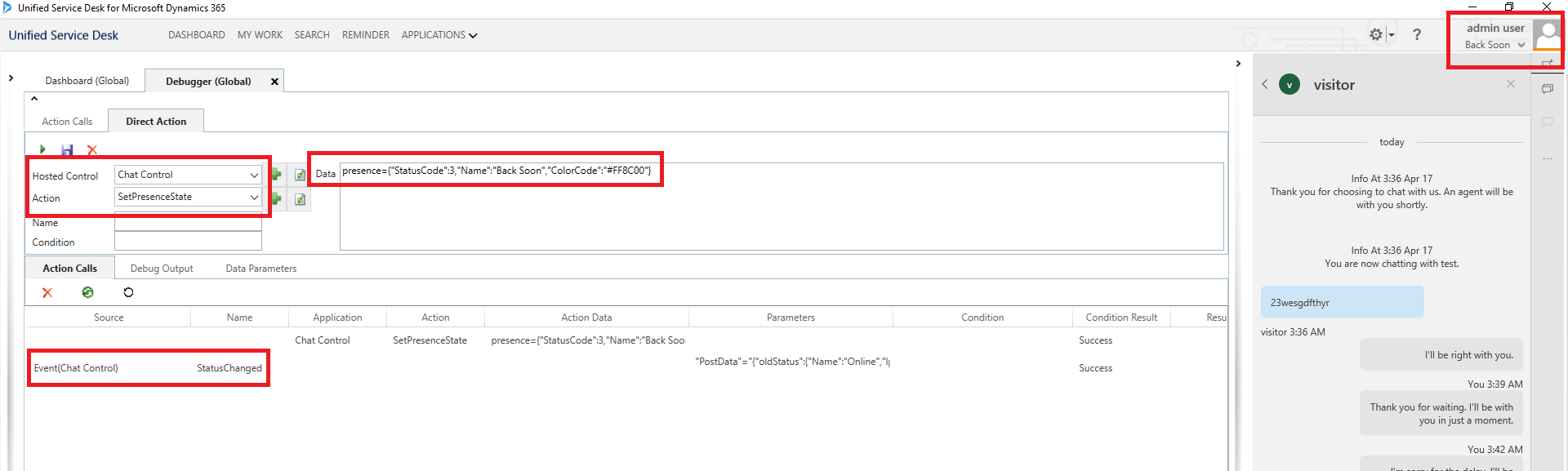Click "Thank you for waiting" agent message bubble
The image size is (1568, 471).
coord(1441,413)
